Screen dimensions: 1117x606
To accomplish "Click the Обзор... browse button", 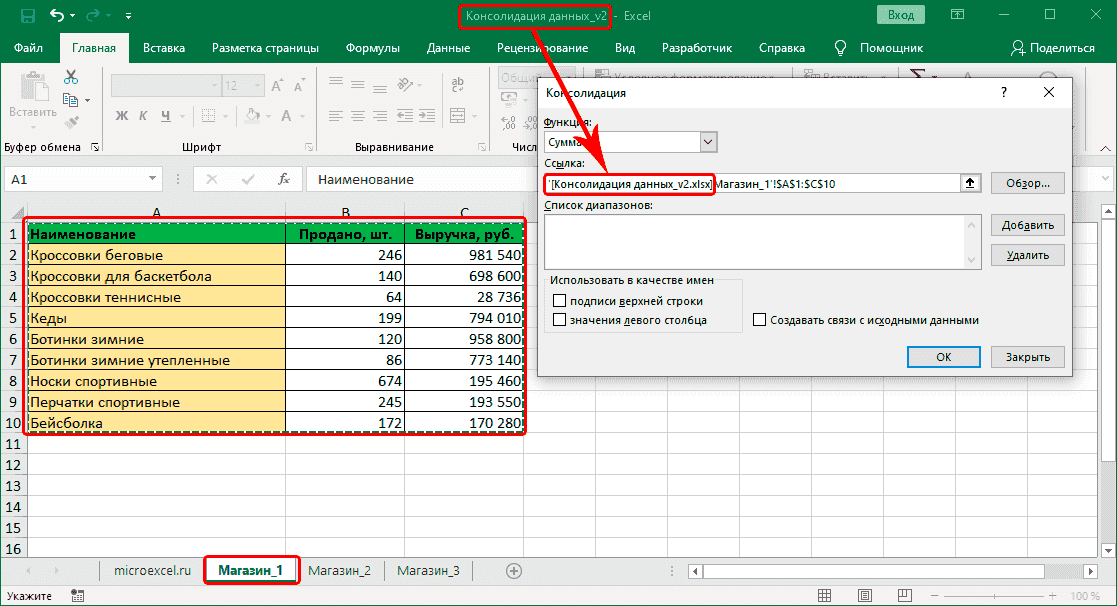I will pyautogui.click(x=1027, y=183).
